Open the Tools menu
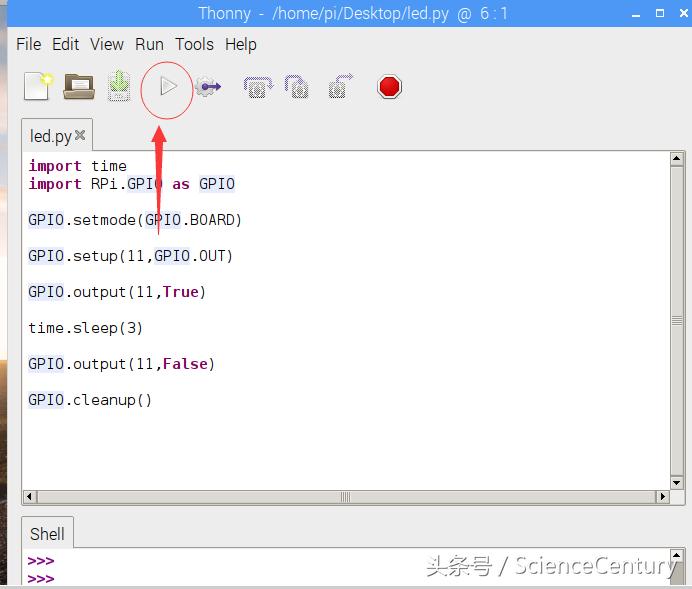This screenshot has height=589, width=692. point(194,45)
